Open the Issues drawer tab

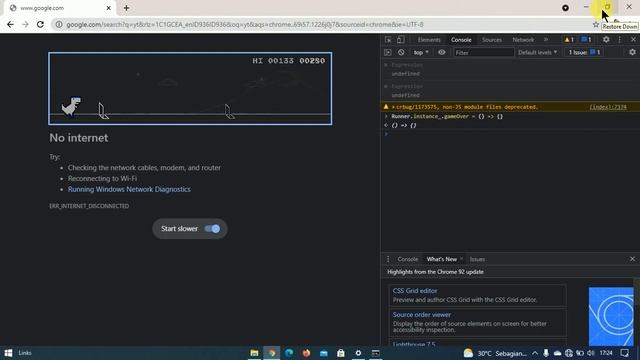[x=477, y=259]
